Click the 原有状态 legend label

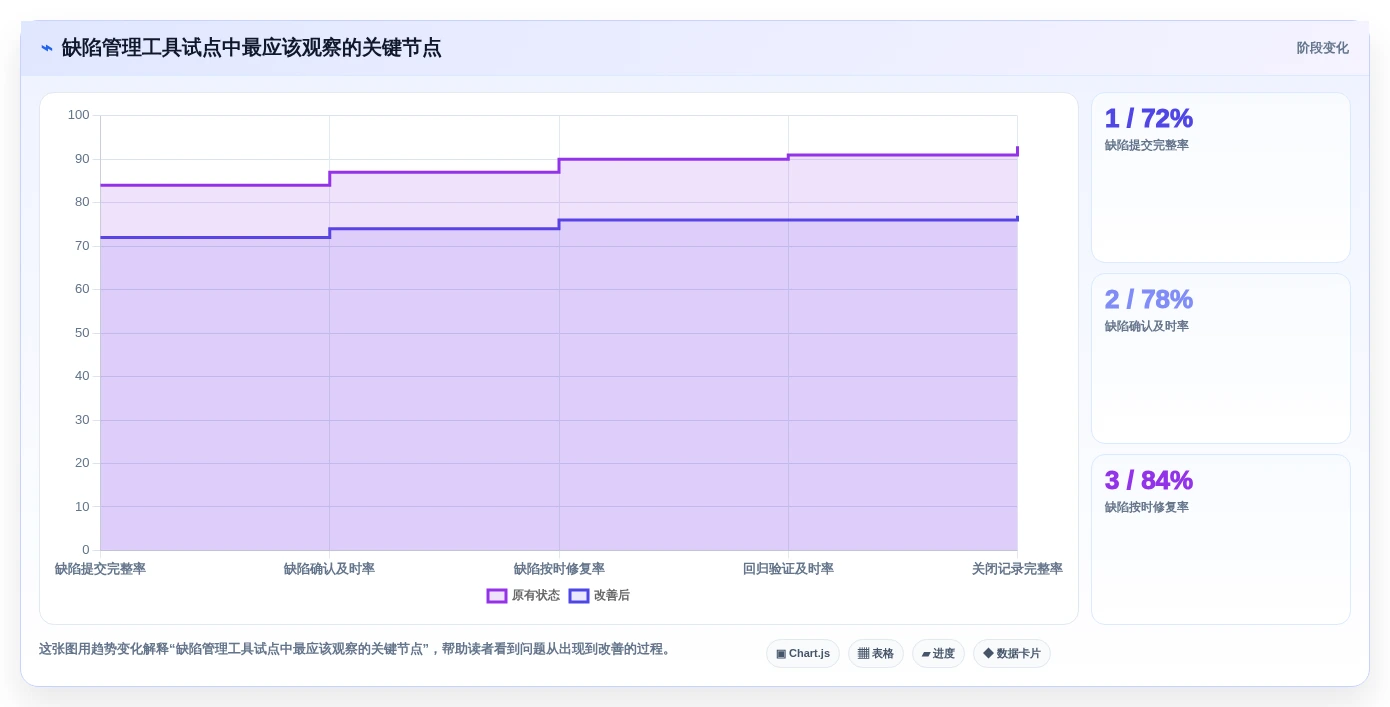tap(536, 596)
